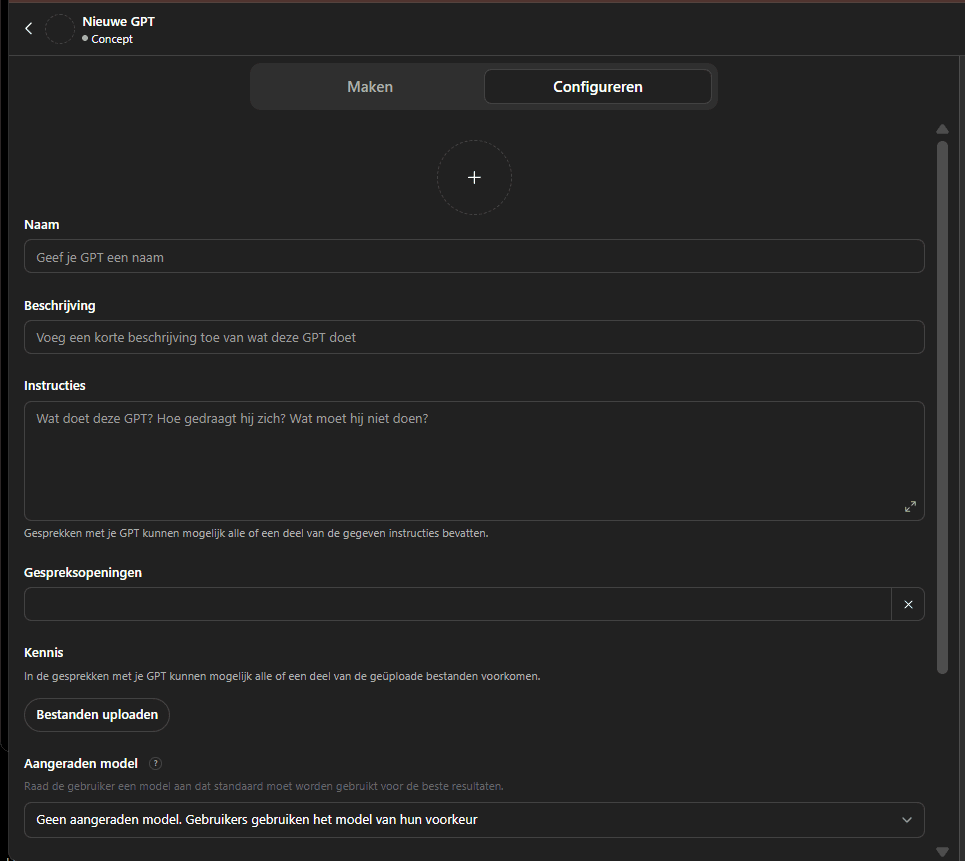Switch to the Maken tab

tap(369, 87)
